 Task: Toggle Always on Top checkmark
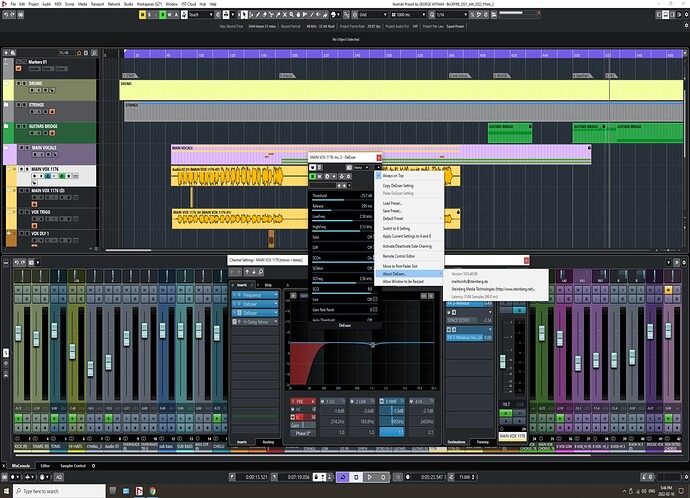click(379, 176)
